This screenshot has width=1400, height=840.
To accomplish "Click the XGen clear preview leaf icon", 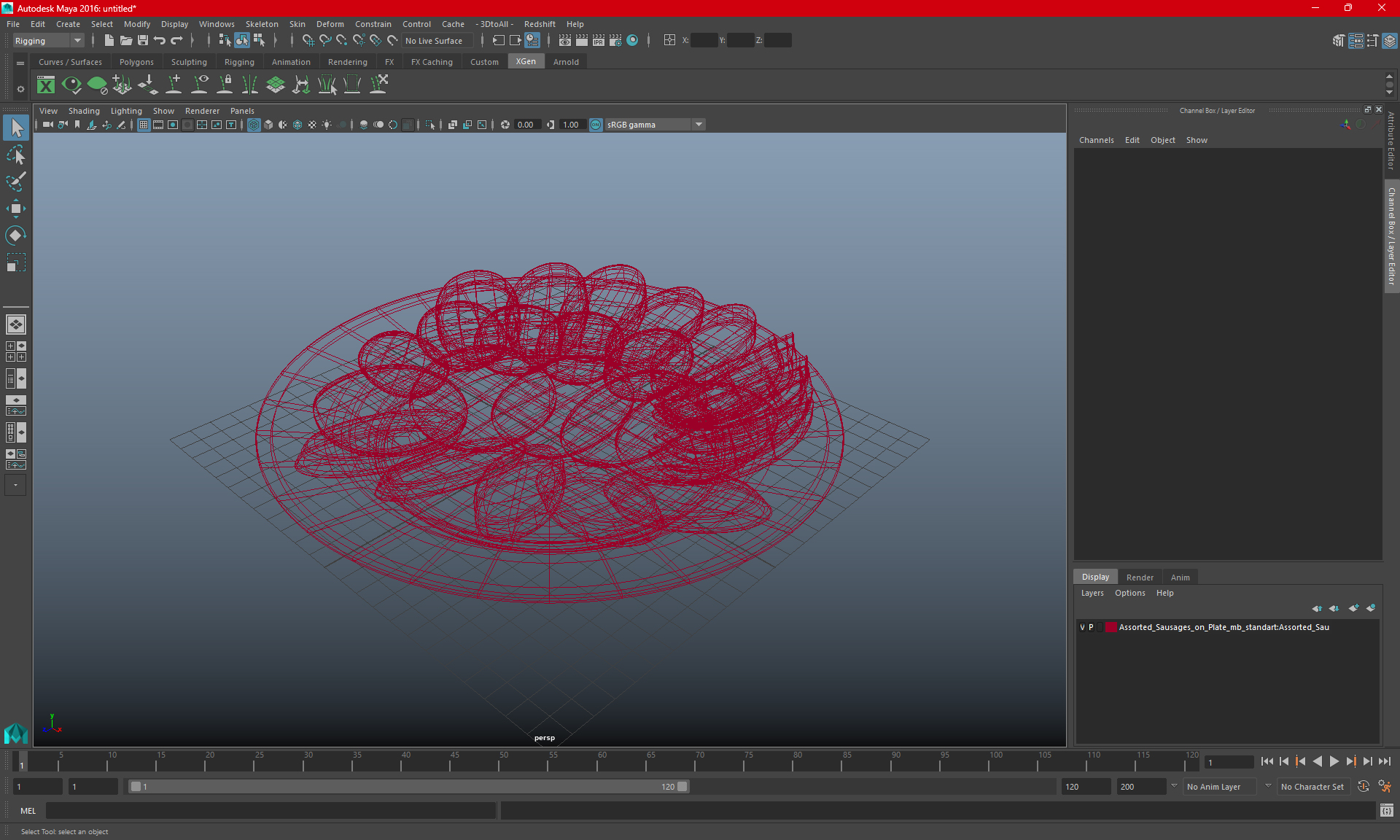I will click(x=97, y=85).
